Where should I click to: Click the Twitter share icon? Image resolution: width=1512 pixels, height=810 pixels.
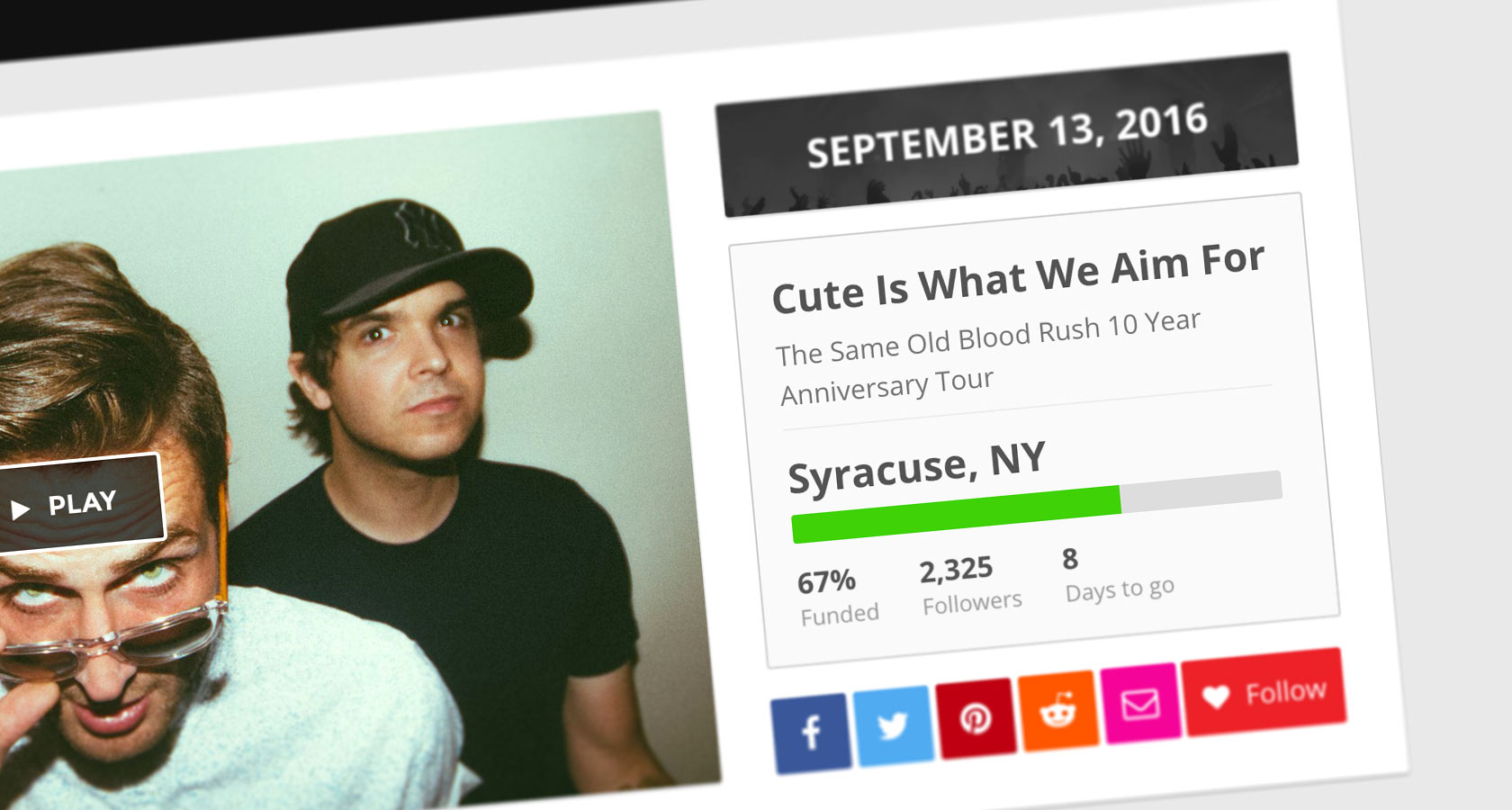892,724
